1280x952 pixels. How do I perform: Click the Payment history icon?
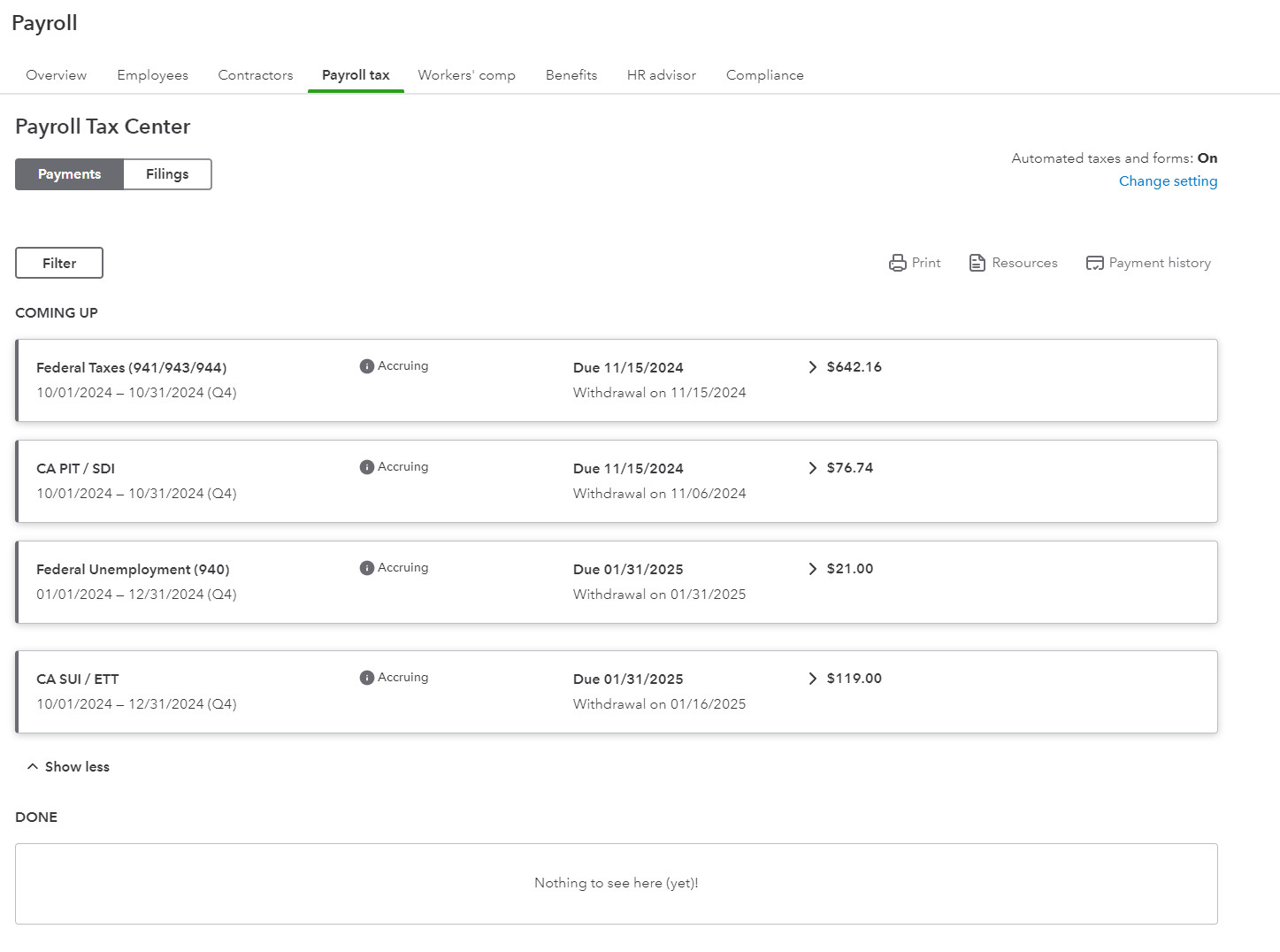tap(1094, 263)
